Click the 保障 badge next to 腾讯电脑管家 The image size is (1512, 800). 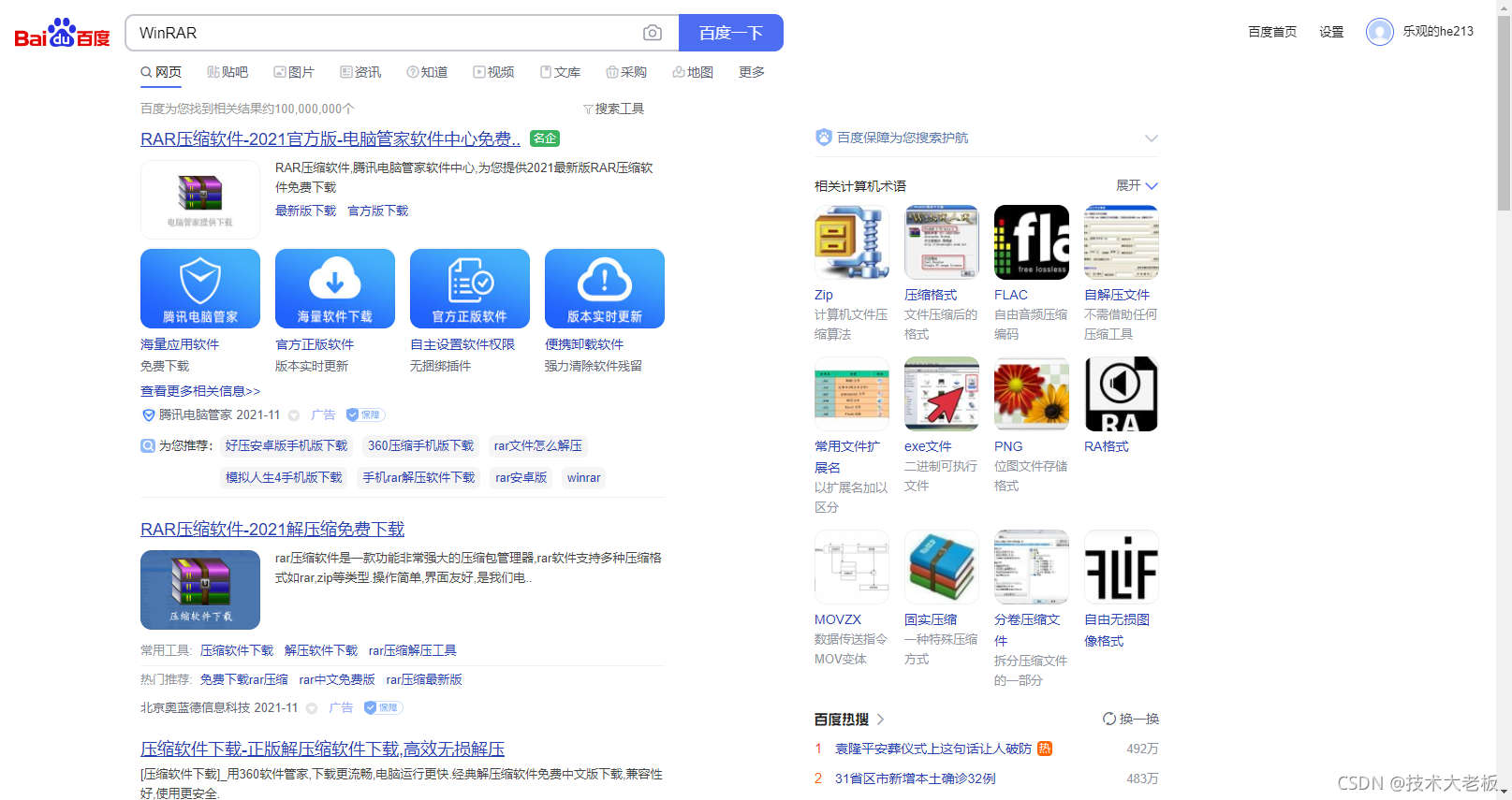[365, 415]
